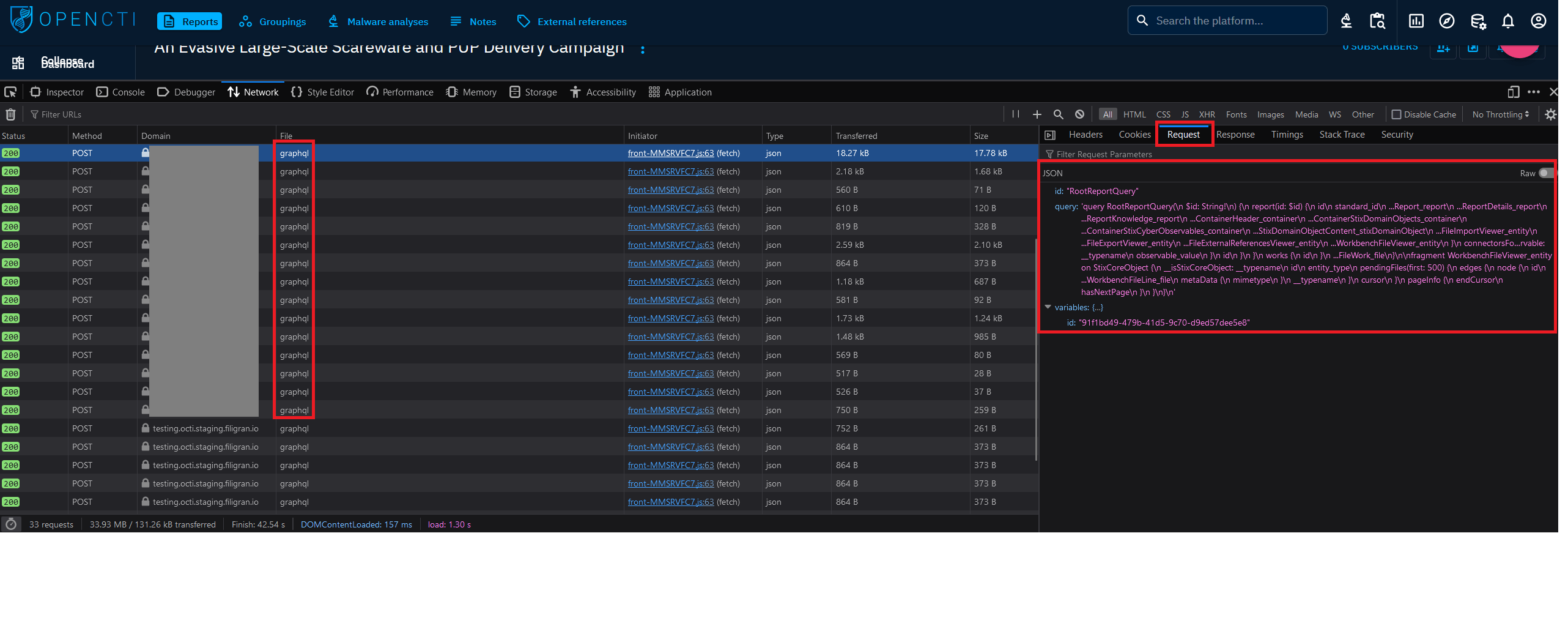Click the OpenCTI logo

point(72,20)
